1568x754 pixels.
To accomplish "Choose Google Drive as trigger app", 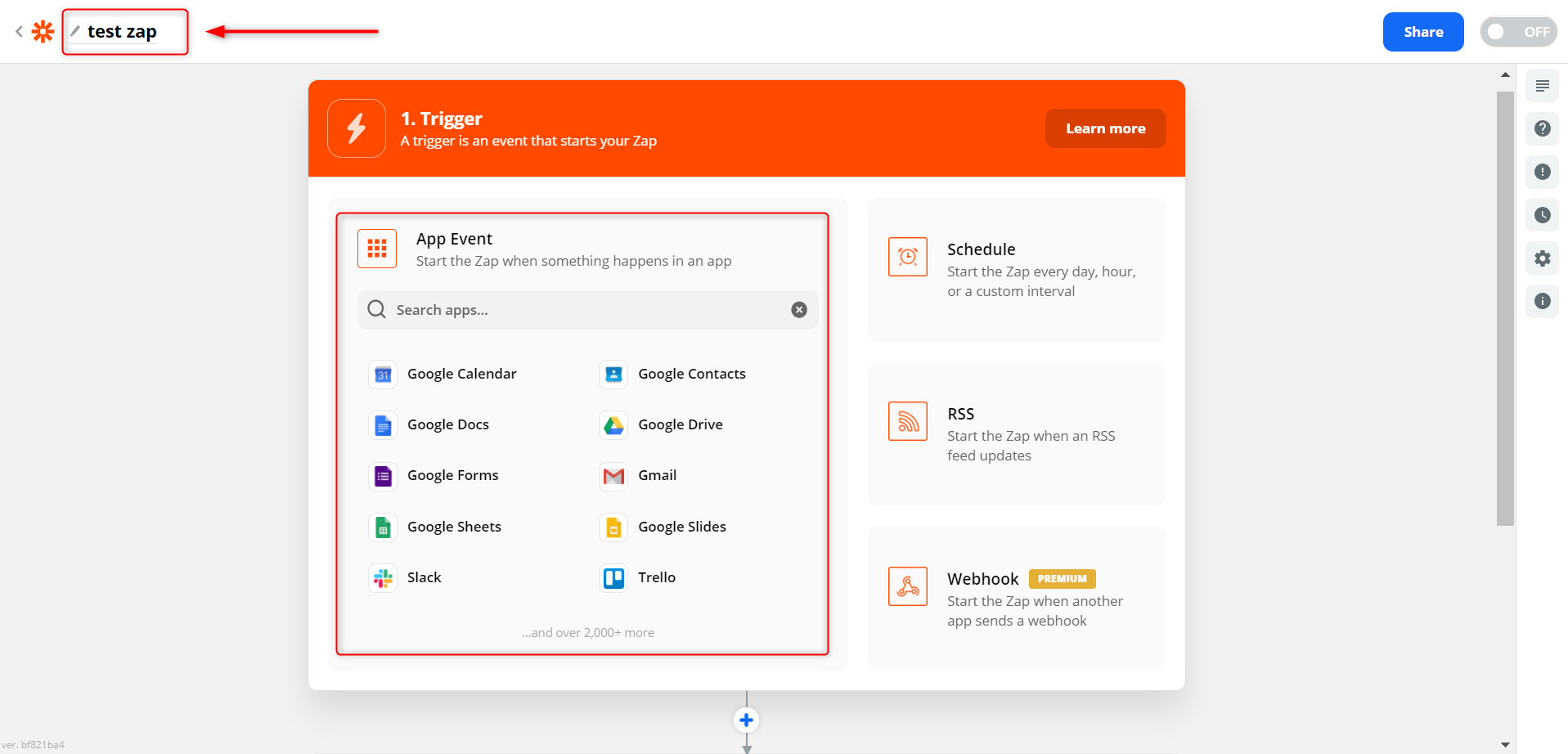I will [x=680, y=425].
